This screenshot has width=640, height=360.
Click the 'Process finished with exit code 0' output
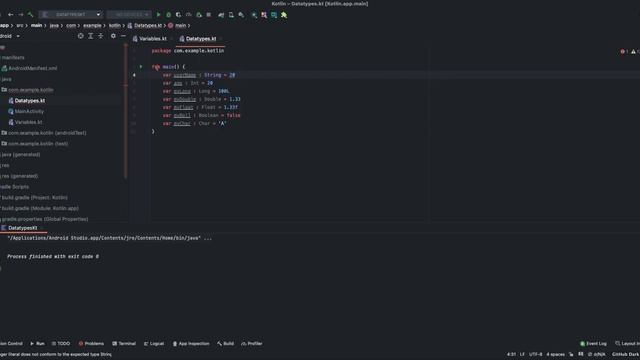[53, 256]
